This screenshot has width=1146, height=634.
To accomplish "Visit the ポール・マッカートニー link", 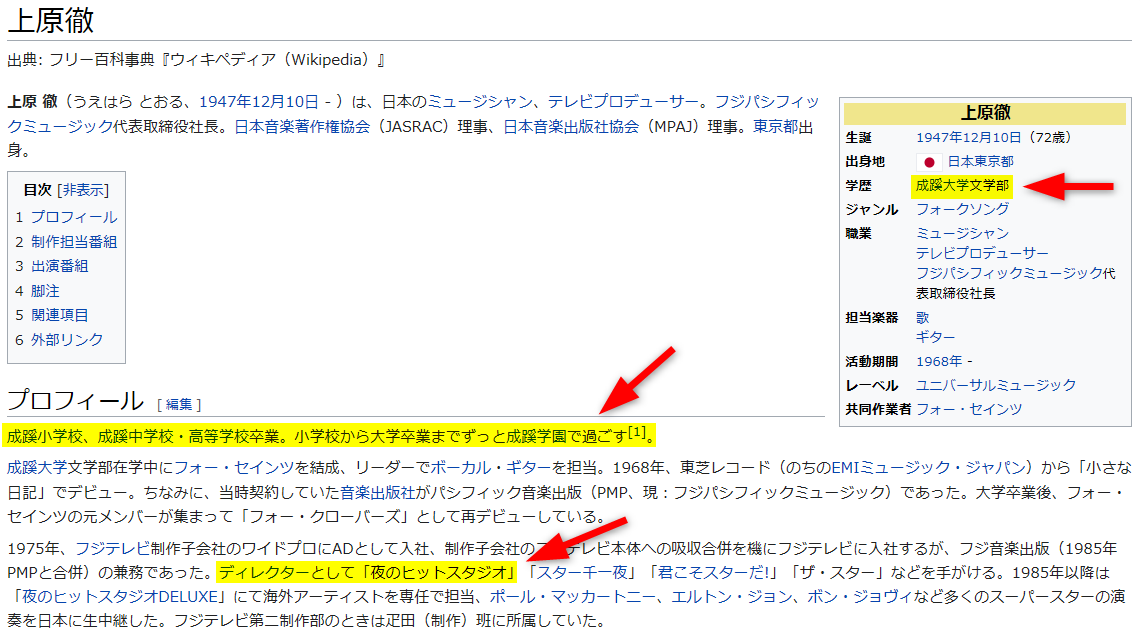I will 572,597.
